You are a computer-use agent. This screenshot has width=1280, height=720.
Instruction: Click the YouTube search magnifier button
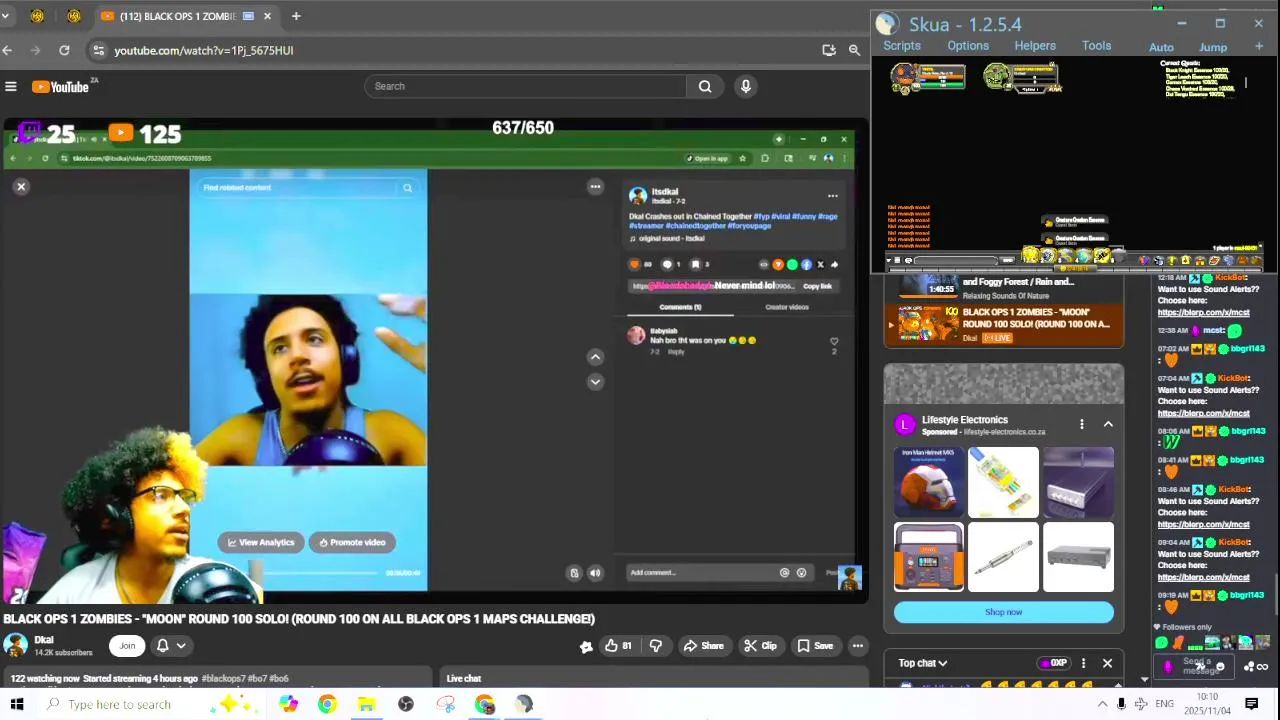[705, 86]
